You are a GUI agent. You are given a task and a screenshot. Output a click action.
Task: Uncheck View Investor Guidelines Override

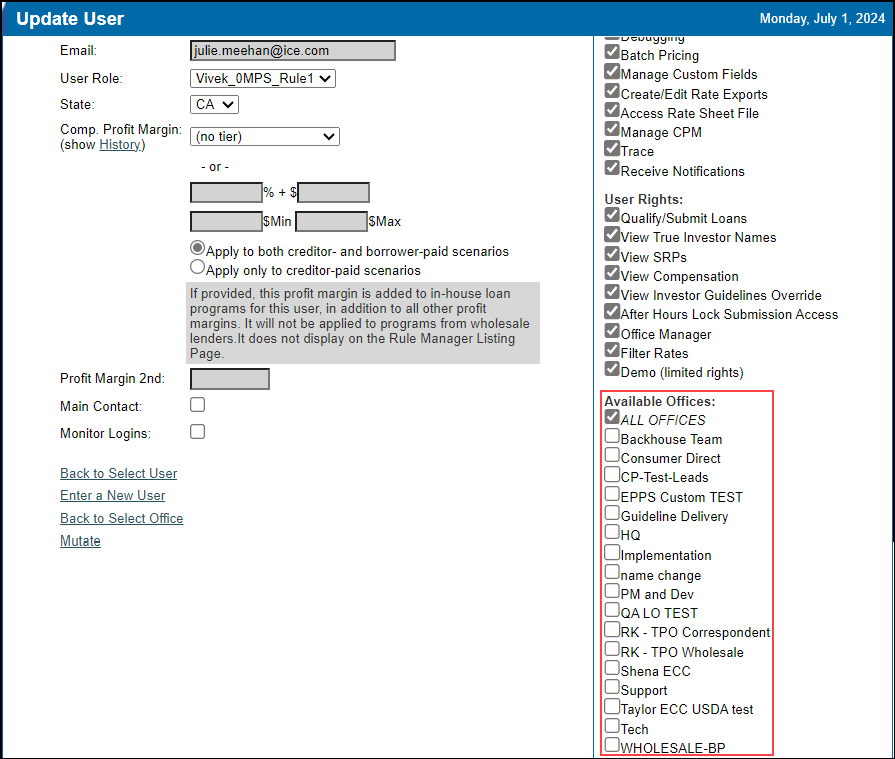612,292
